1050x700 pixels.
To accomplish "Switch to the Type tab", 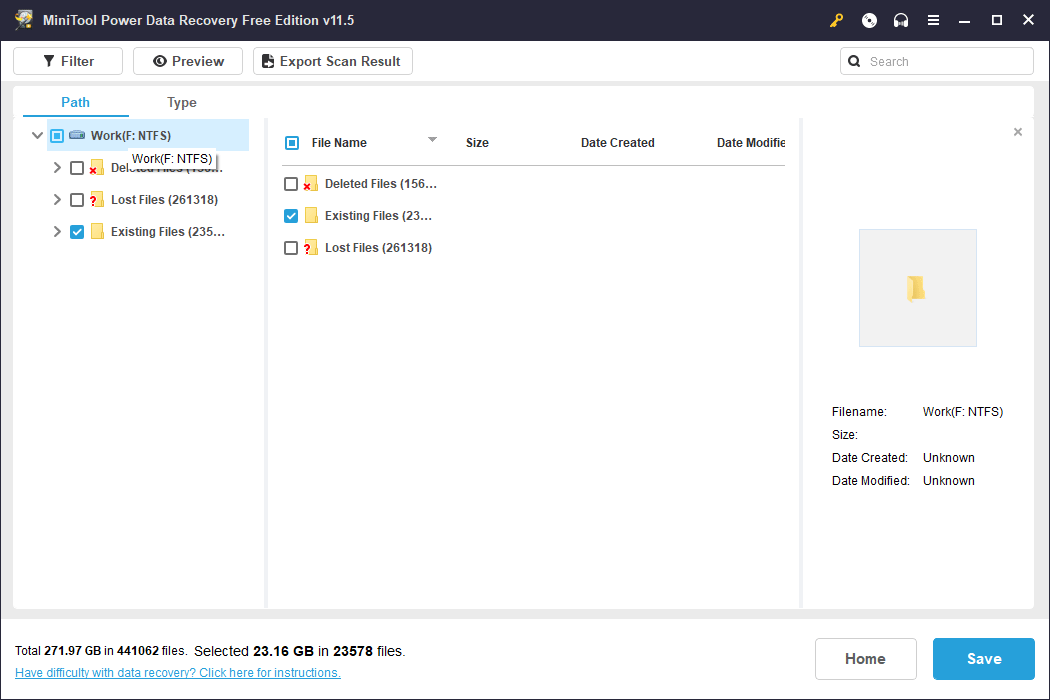I will [181, 102].
